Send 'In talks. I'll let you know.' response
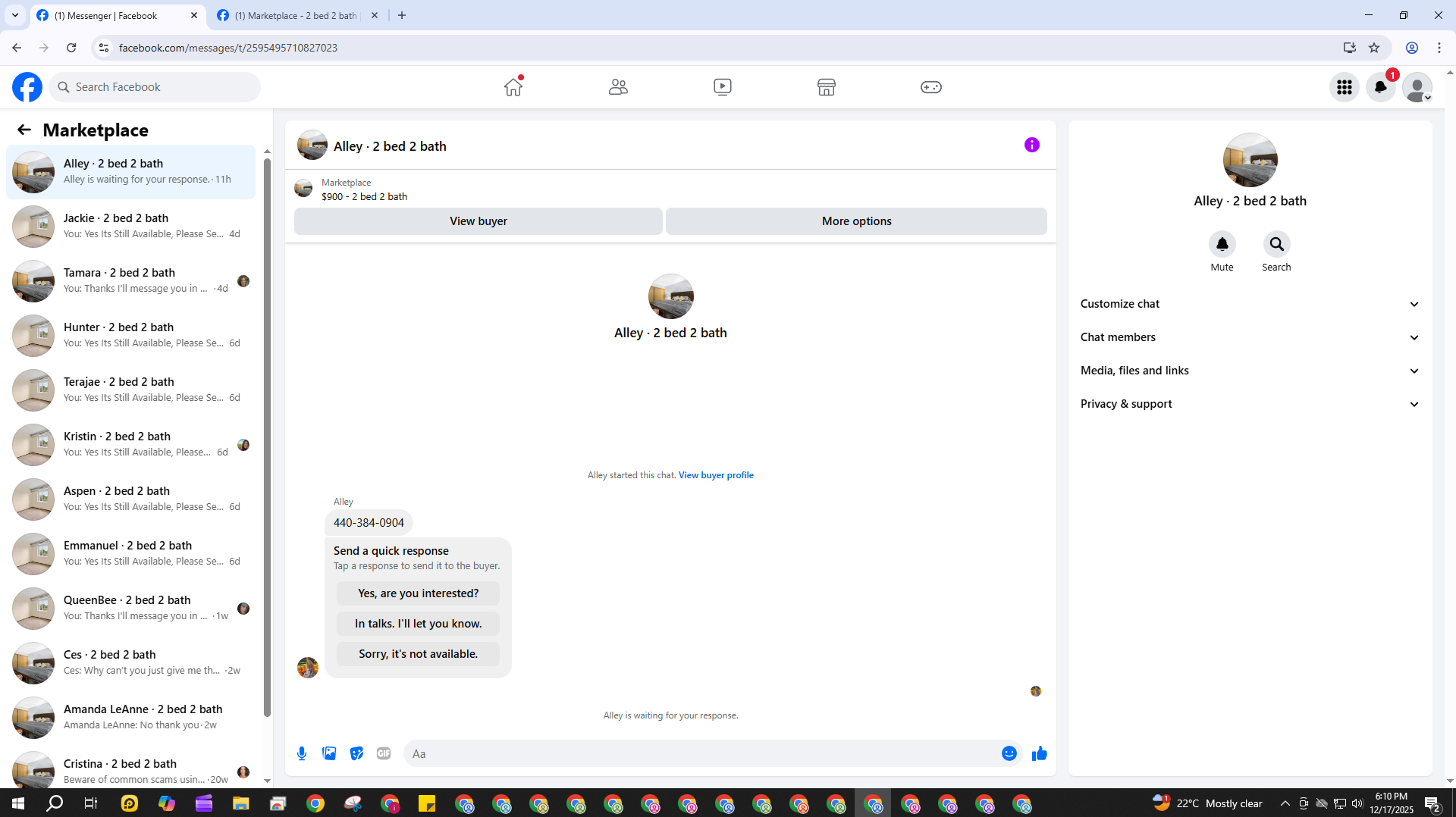This screenshot has width=1456, height=817. point(418,624)
